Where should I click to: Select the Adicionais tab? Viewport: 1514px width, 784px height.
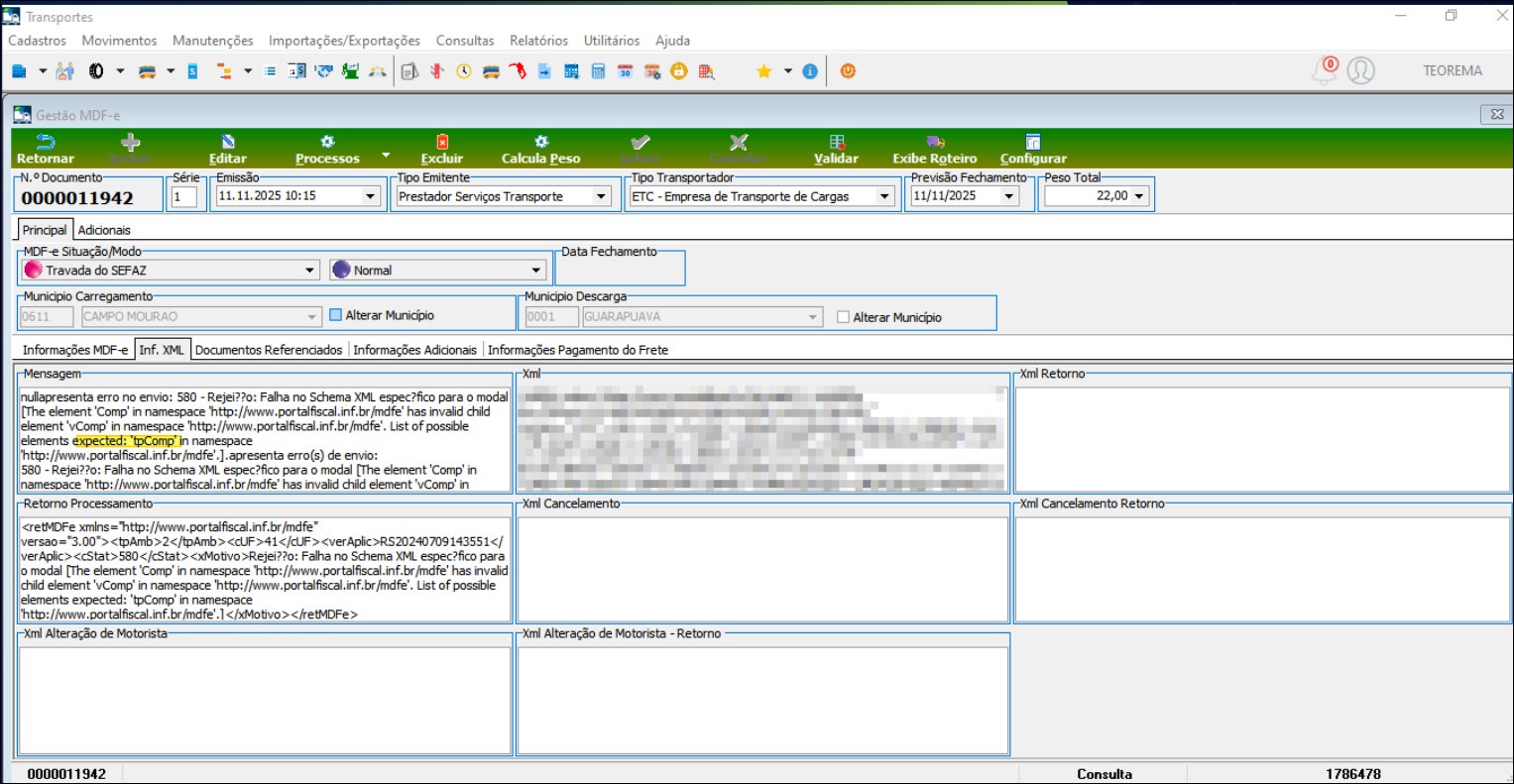pyautogui.click(x=104, y=230)
